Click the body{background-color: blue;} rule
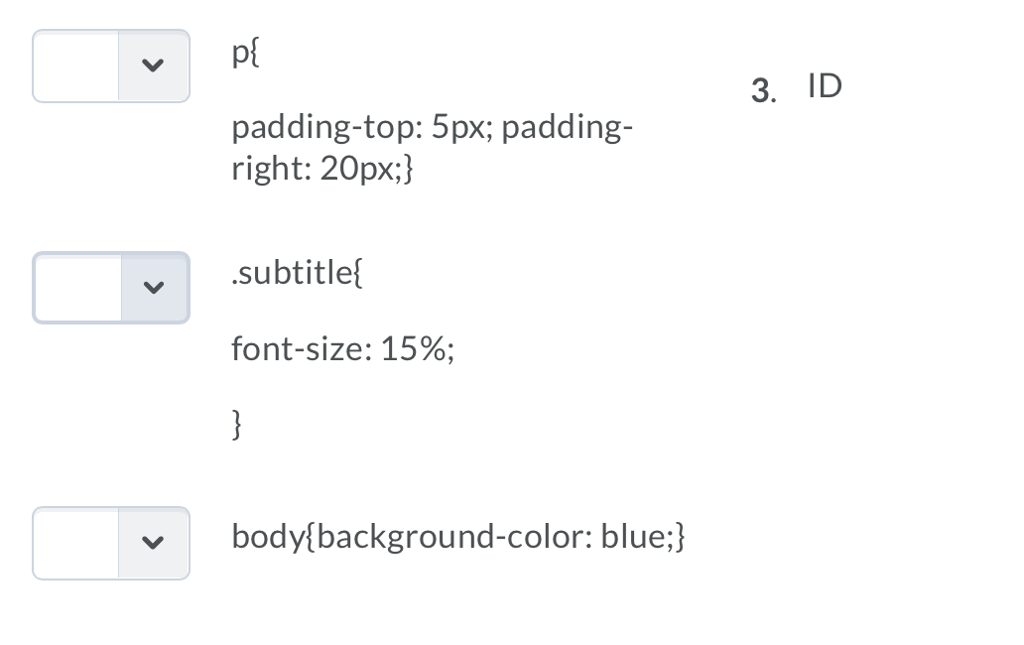The width and height of the screenshot is (1024, 645). [460, 536]
